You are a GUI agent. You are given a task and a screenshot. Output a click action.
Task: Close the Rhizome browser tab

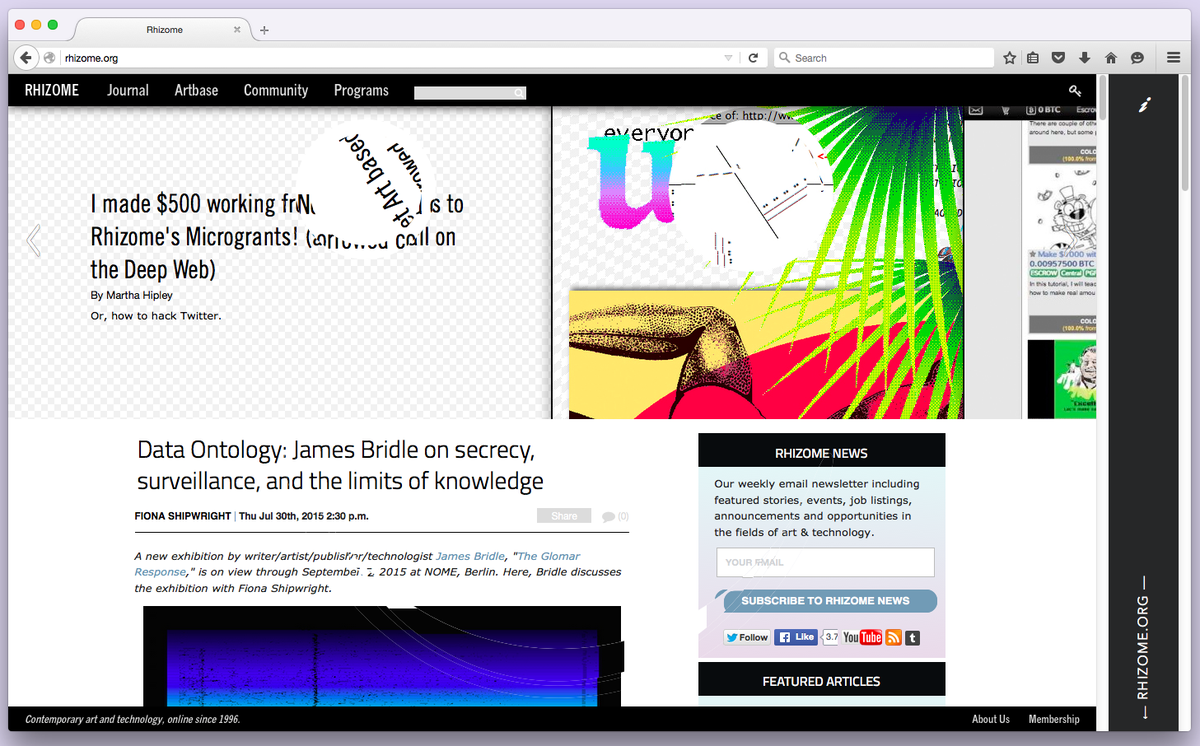coord(237,30)
